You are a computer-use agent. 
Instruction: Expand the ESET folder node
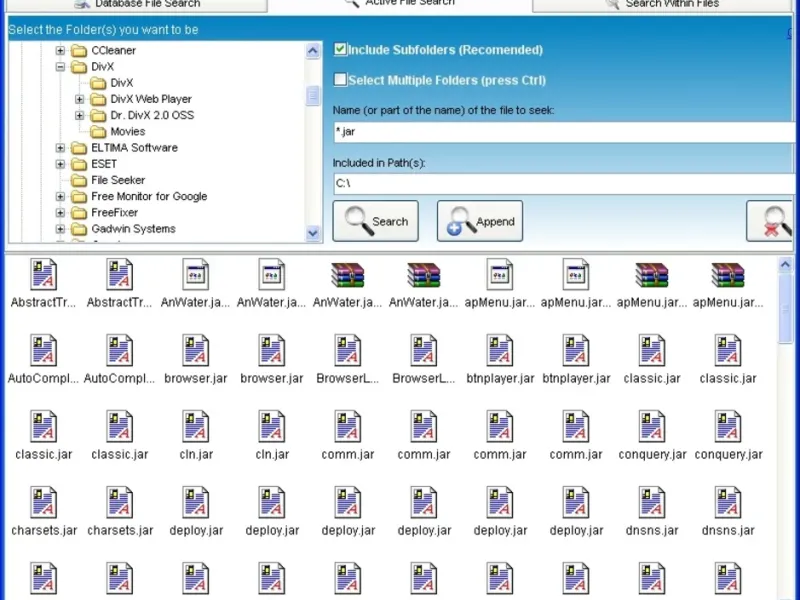click(x=60, y=164)
